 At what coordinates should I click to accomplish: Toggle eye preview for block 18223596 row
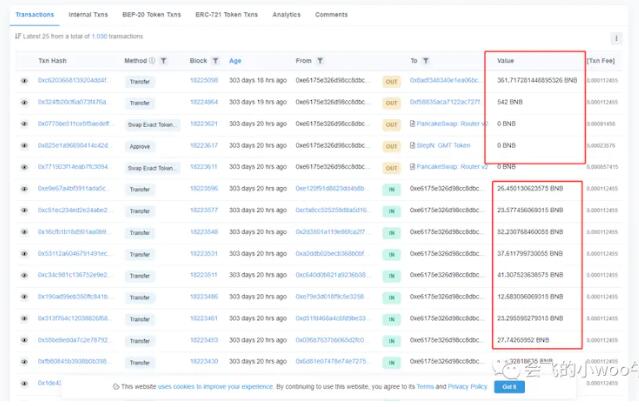click(x=25, y=188)
